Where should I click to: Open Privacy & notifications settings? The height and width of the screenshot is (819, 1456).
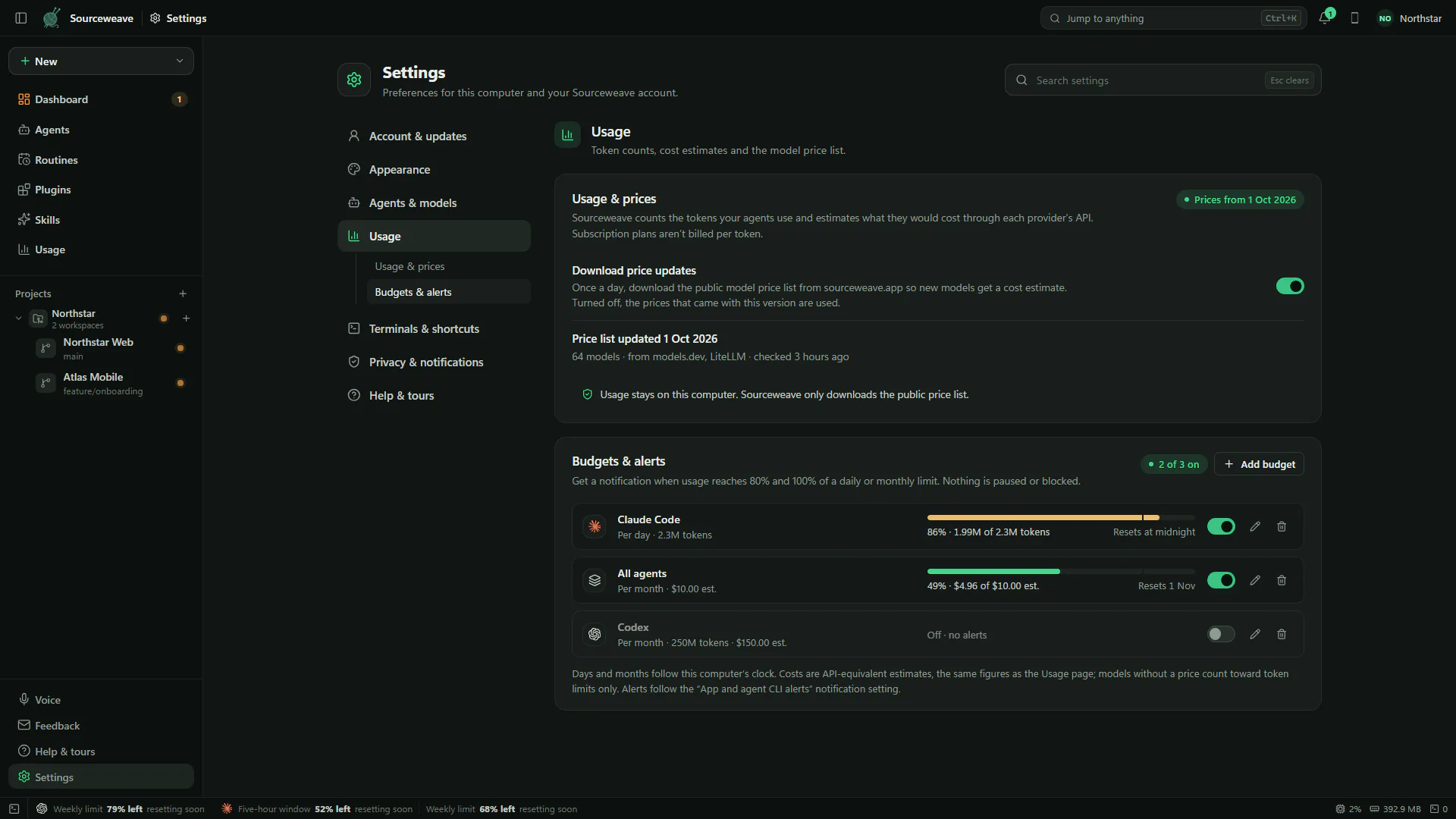pyautogui.click(x=434, y=362)
